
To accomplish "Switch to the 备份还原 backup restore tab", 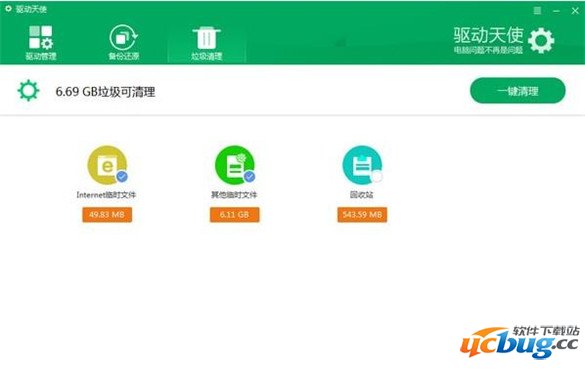I will pyautogui.click(x=123, y=43).
